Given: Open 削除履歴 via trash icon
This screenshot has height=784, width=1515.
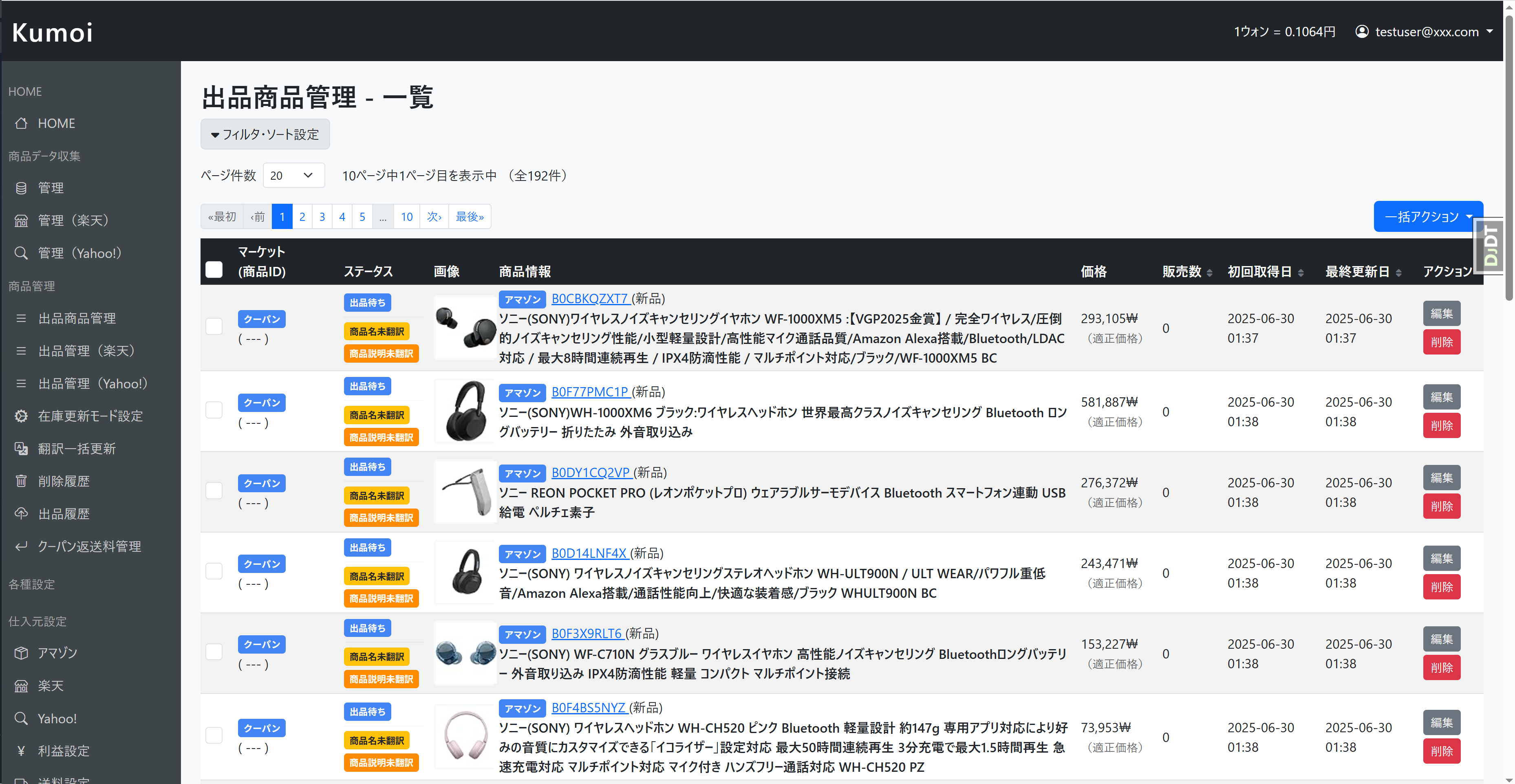Looking at the screenshot, I should (x=21, y=480).
